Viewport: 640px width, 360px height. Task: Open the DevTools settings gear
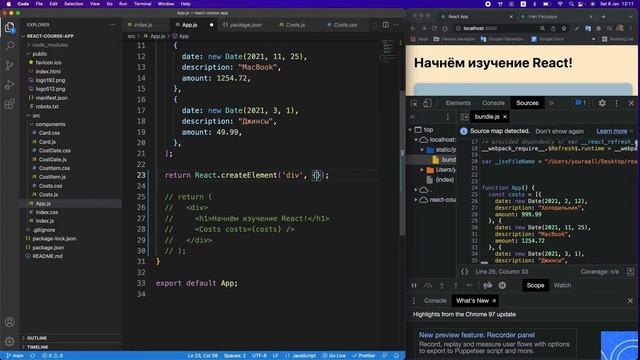[x=602, y=103]
